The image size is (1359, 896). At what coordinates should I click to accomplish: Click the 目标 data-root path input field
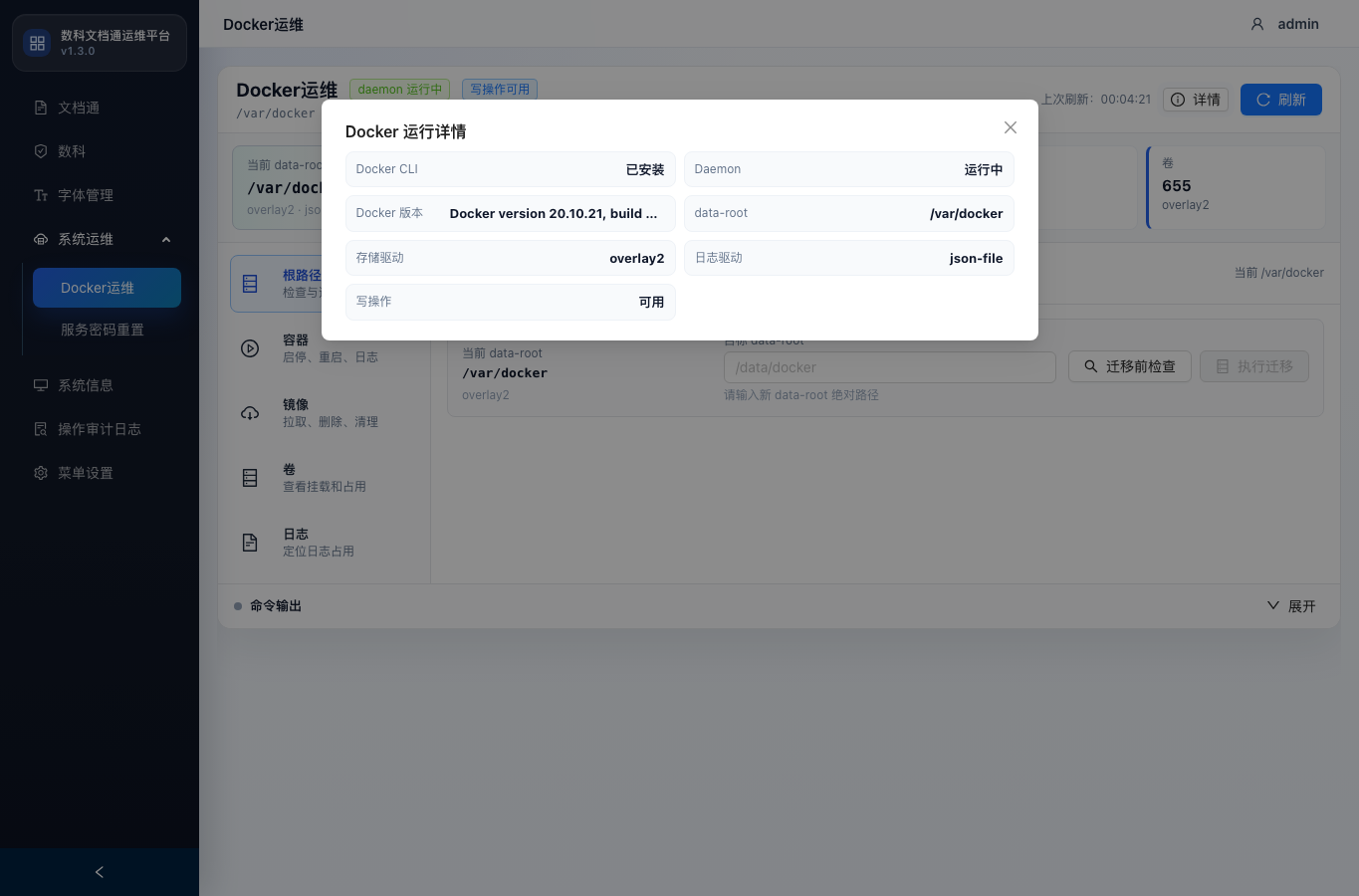[890, 367]
